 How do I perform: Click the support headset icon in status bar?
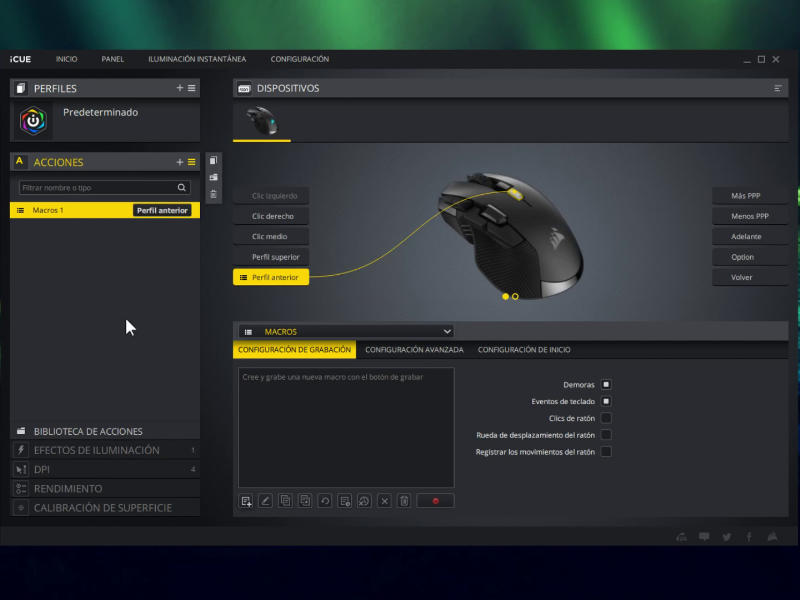coord(682,536)
